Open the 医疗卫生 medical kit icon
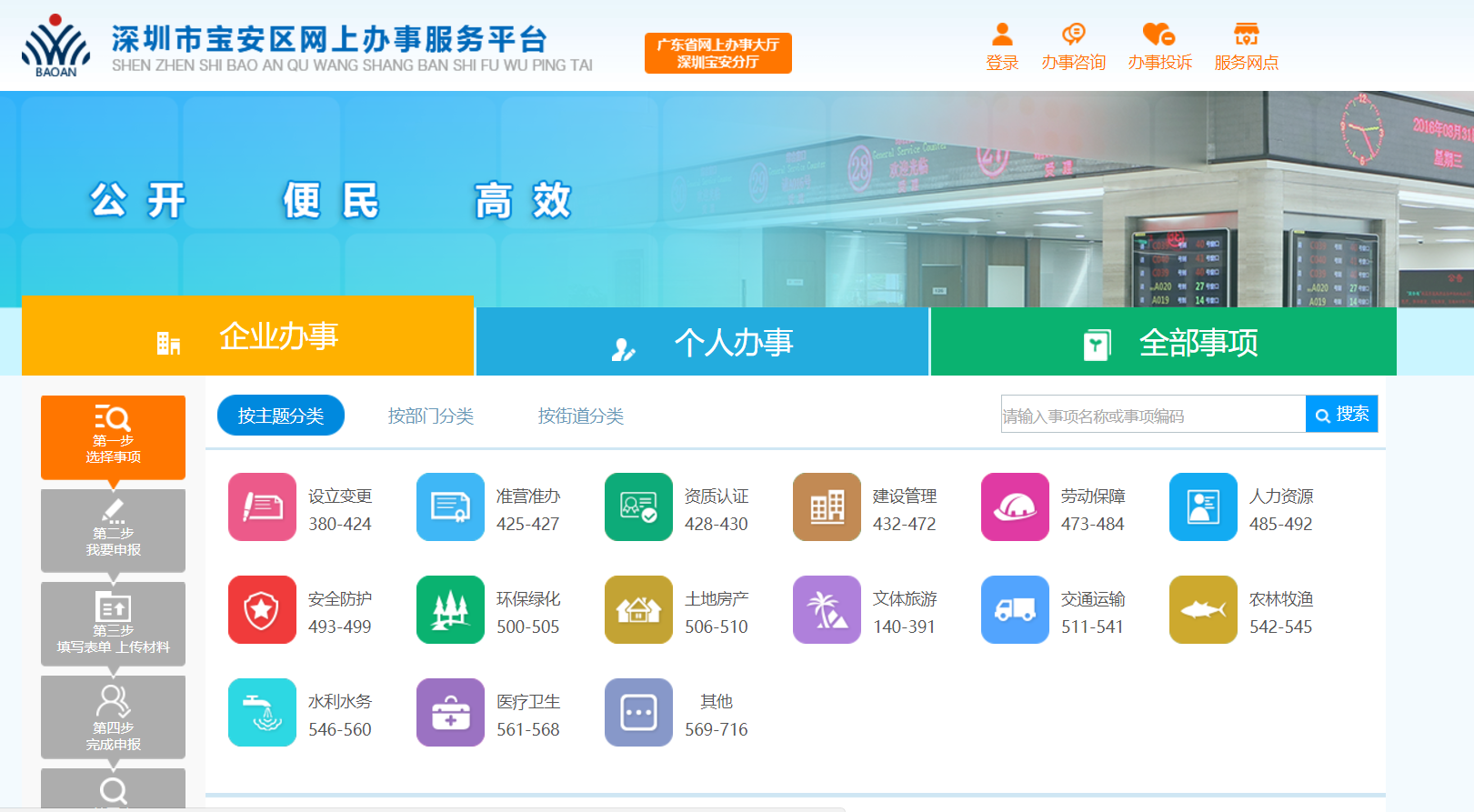 450,712
